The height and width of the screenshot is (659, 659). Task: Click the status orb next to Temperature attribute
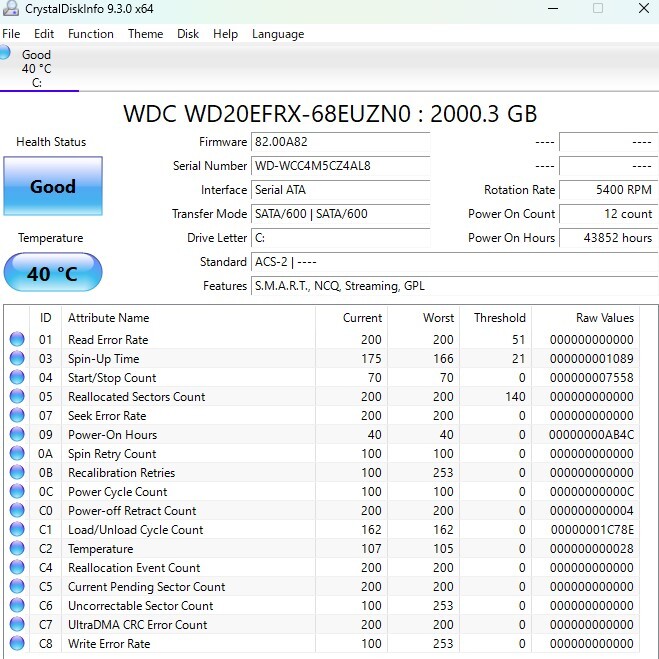coord(17,549)
